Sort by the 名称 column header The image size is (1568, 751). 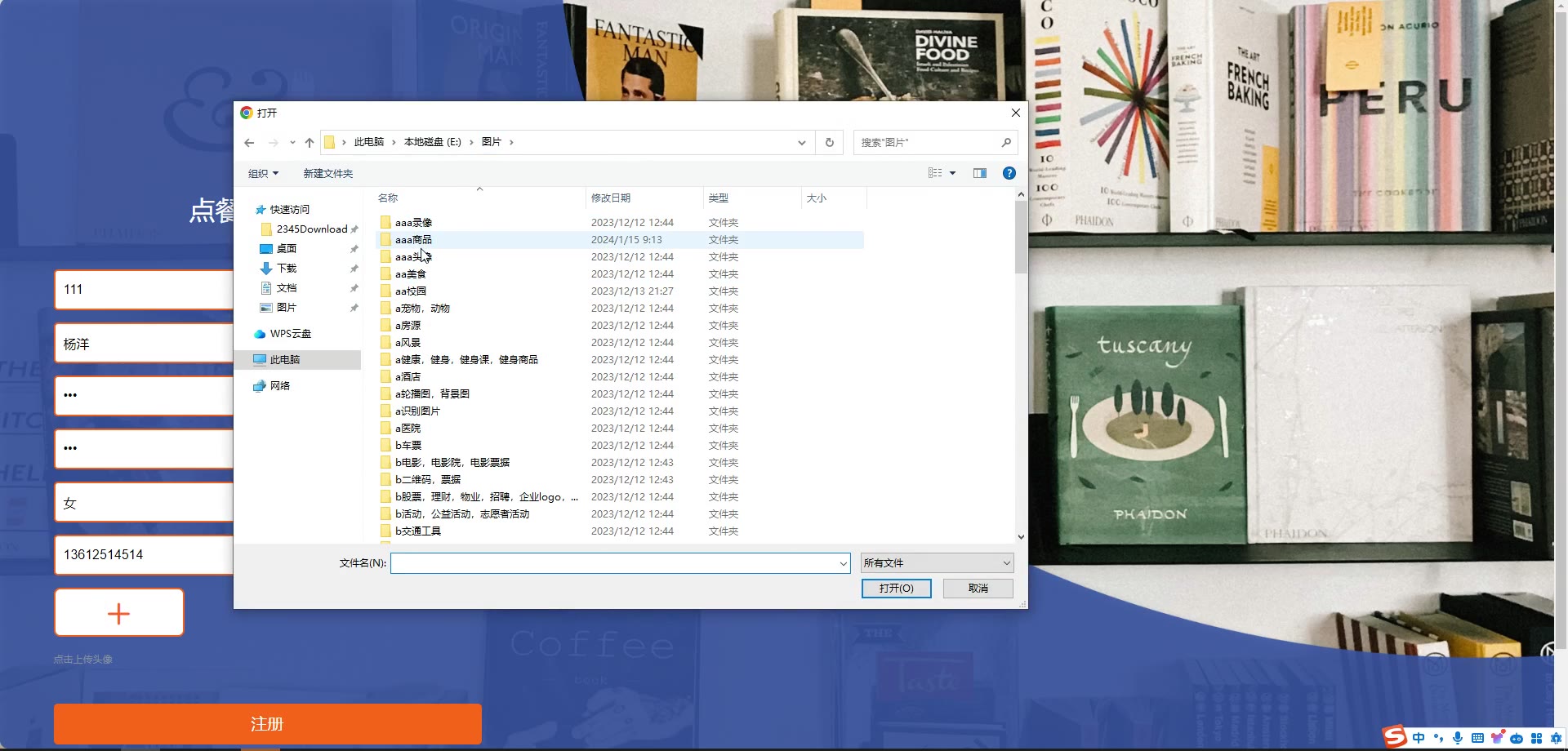pos(479,198)
